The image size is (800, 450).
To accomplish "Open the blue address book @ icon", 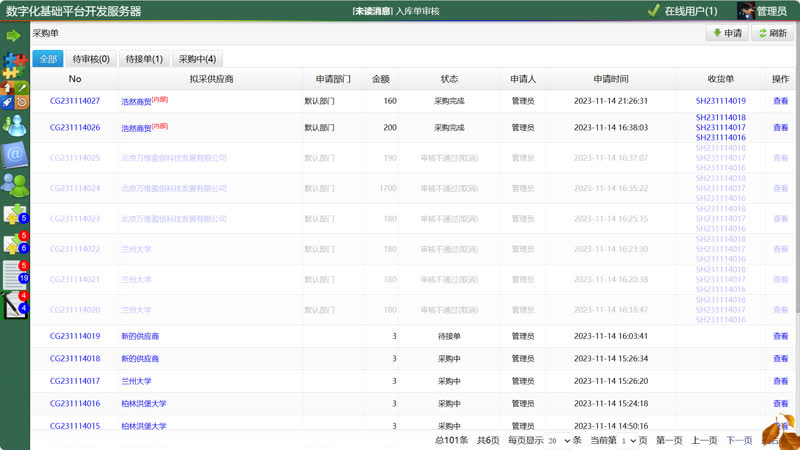I will tap(14, 154).
